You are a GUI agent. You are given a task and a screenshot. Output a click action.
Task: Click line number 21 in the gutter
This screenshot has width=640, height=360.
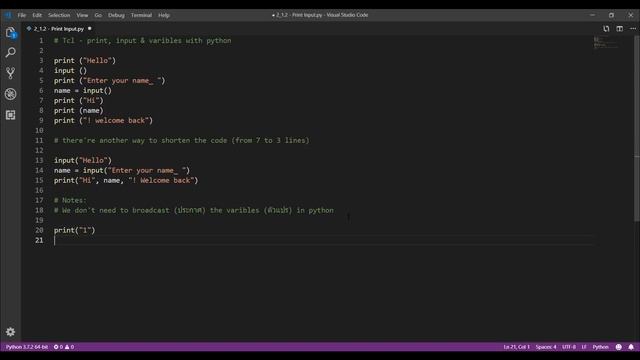pos(39,240)
